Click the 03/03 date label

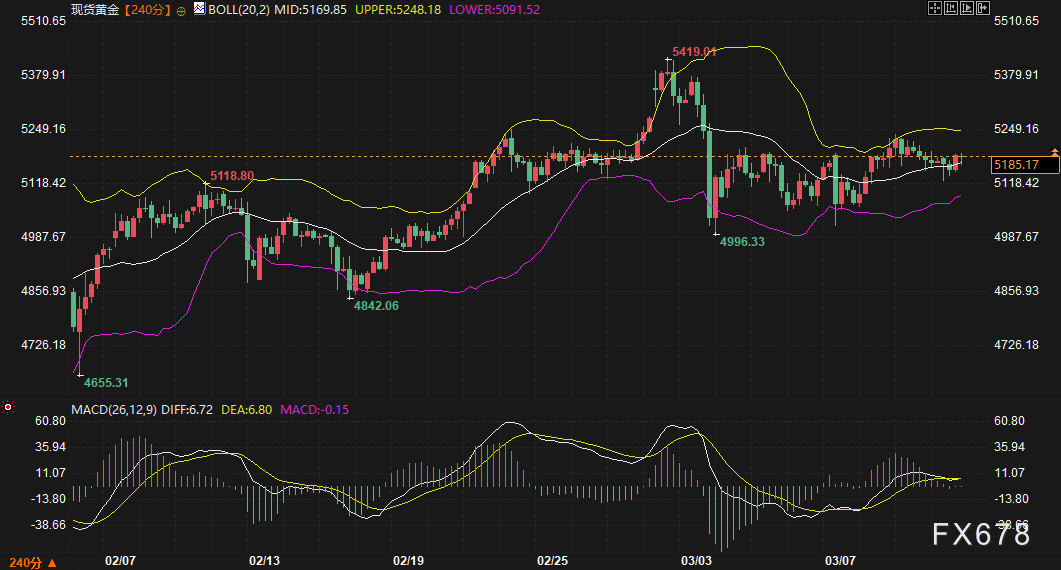coord(696,561)
